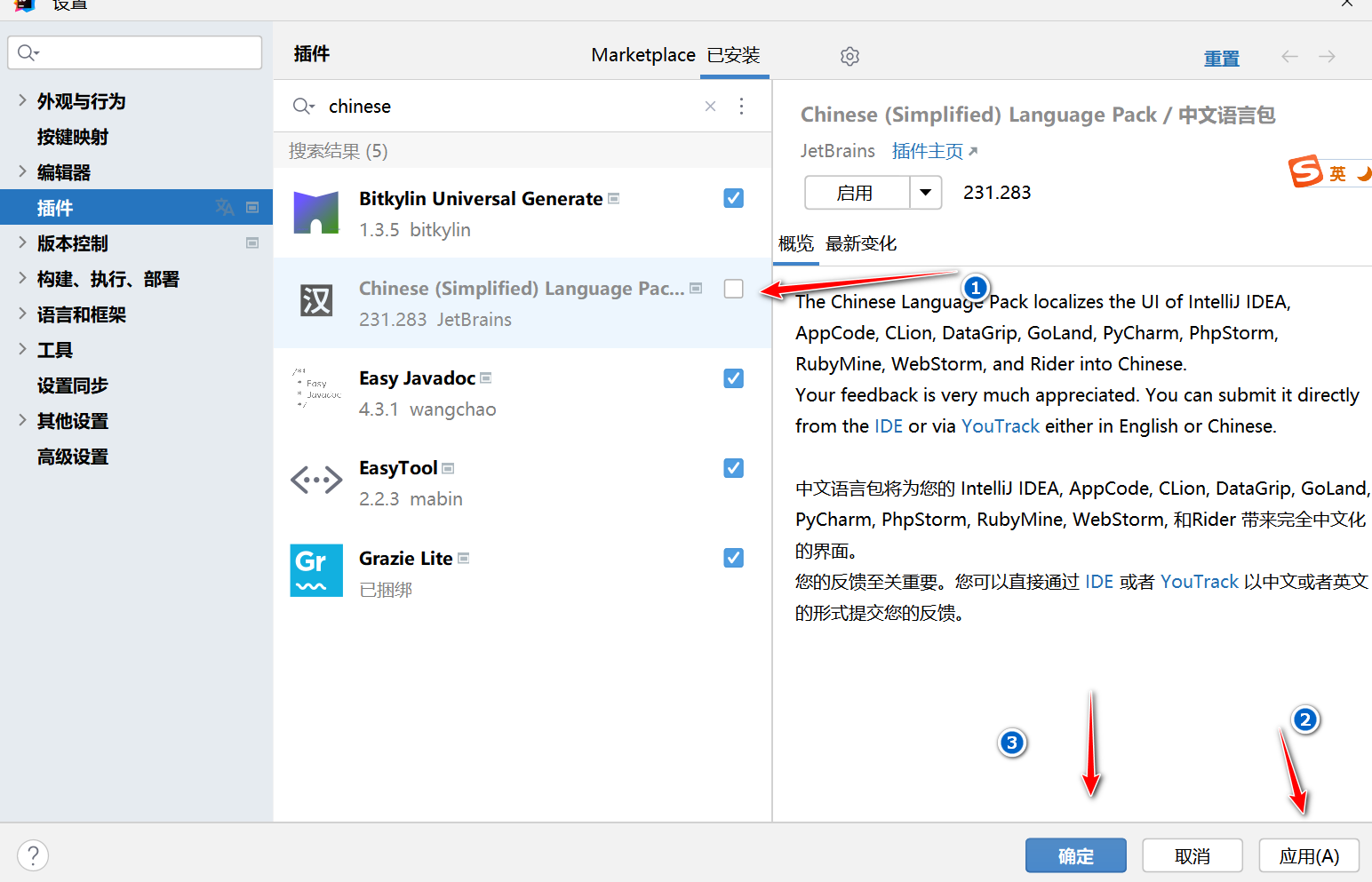Viewport: 1372px width, 882px height.
Task: Open the 概览 tab
Action: 795,243
